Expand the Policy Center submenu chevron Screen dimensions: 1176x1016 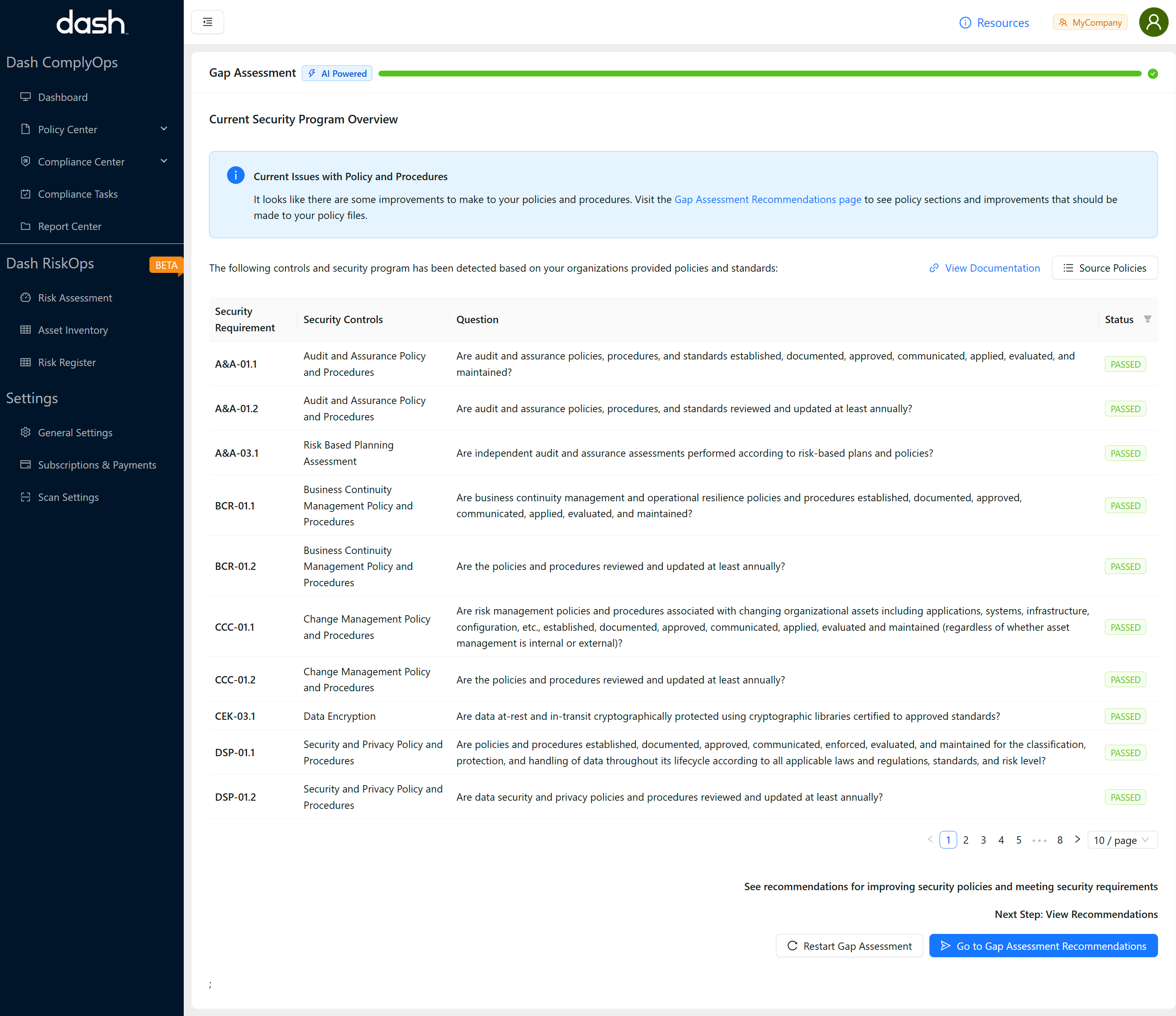(x=164, y=129)
